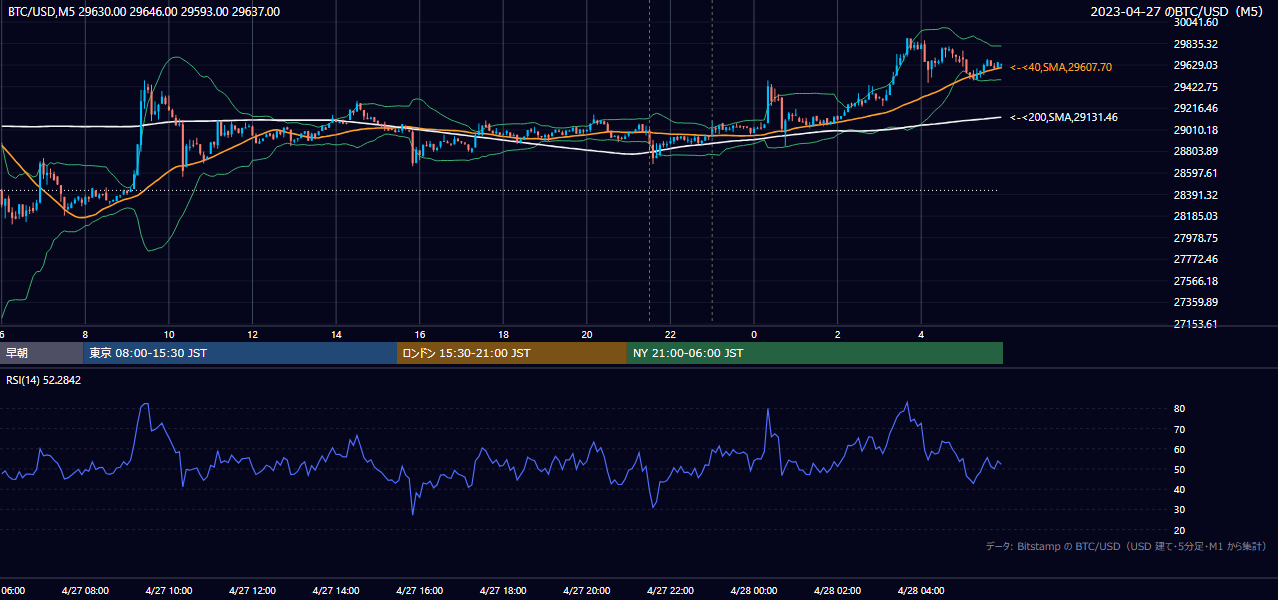
Task: Click the 4/27 22:00 time label
Action: (x=669, y=591)
